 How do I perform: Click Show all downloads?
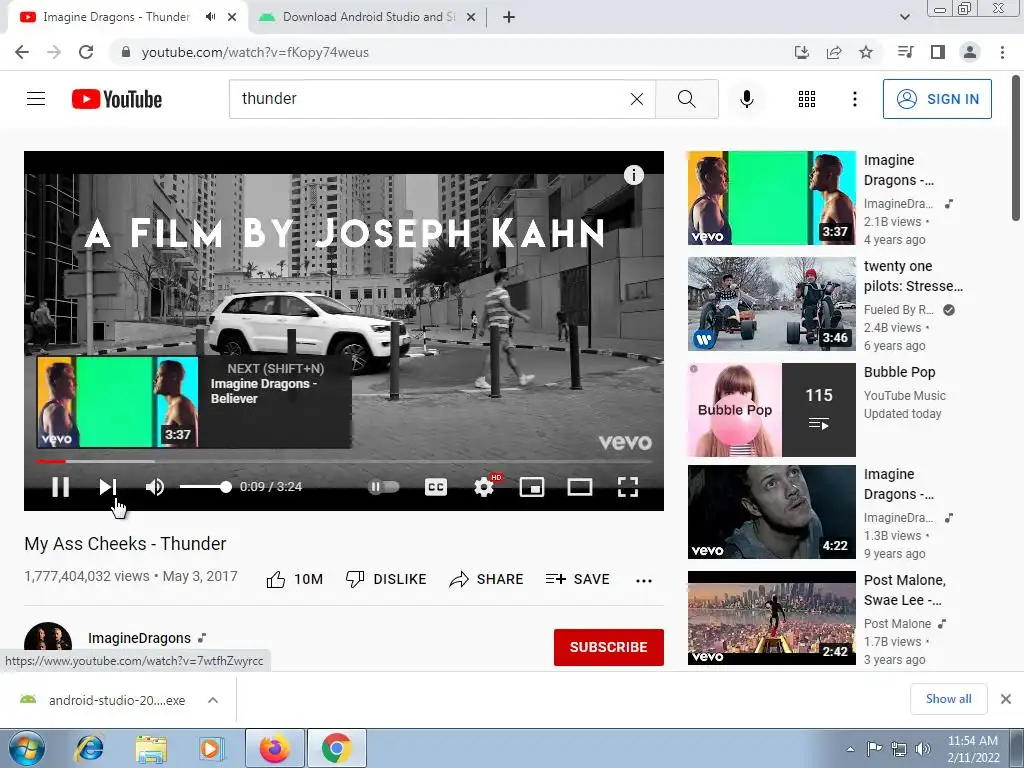948,699
